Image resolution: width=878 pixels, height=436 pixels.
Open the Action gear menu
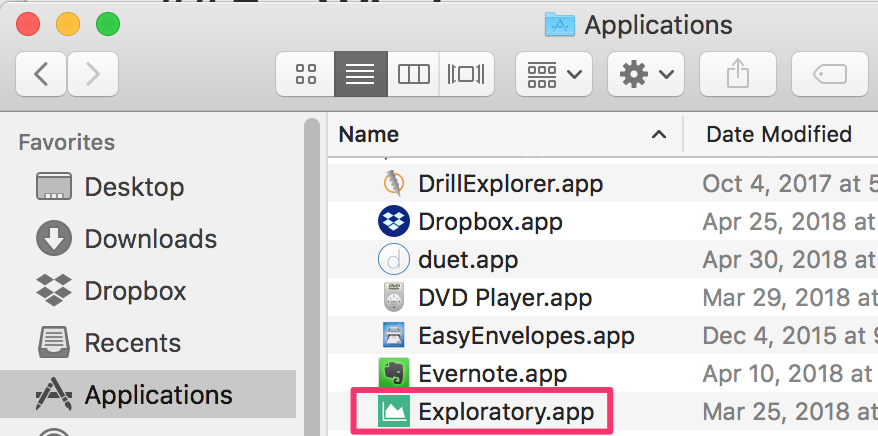(x=646, y=74)
